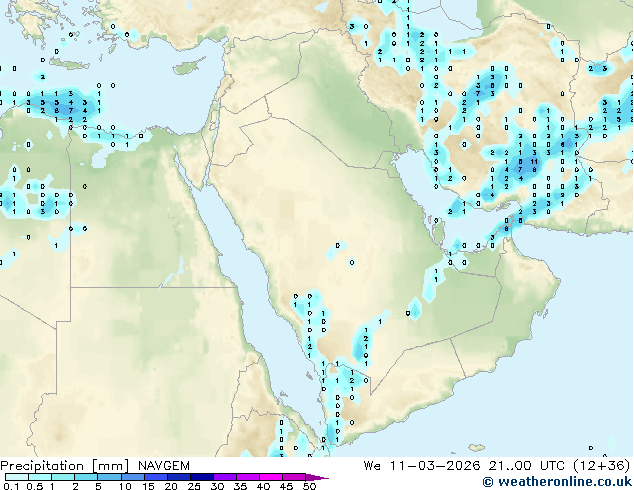The image size is (634, 490).
Task: Click the "45" legend scale label
Action: point(286,486)
